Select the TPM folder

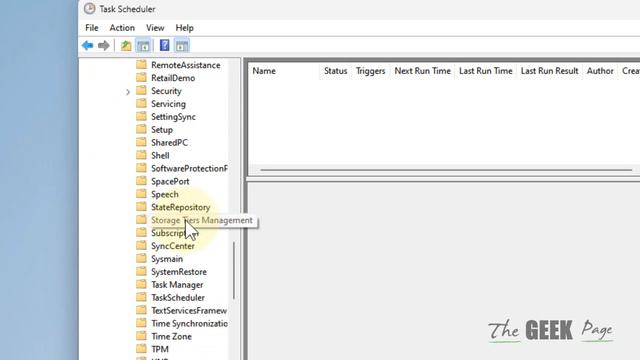pos(160,349)
